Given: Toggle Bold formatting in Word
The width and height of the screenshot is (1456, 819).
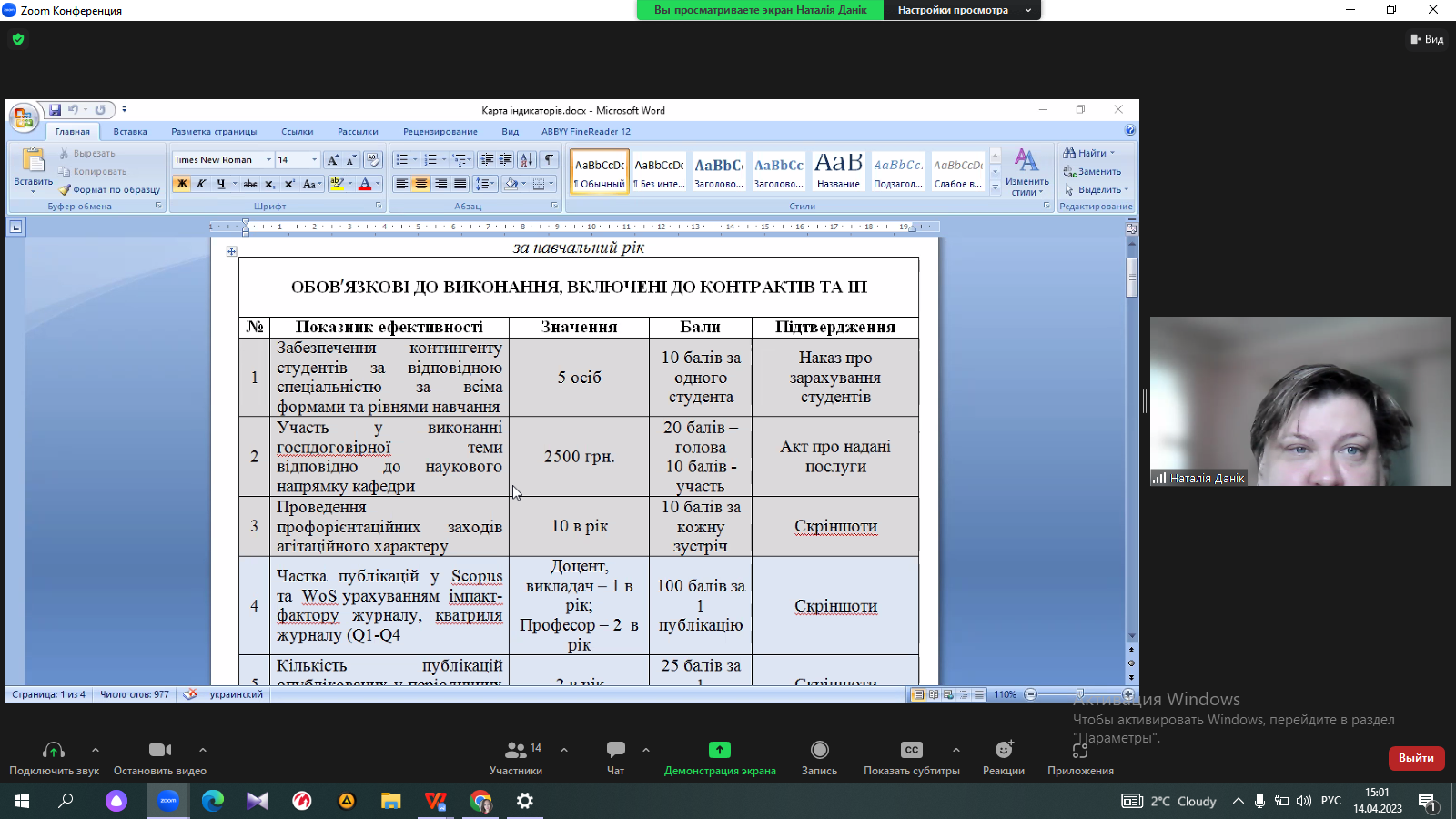Looking at the screenshot, I should tap(182, 184).
